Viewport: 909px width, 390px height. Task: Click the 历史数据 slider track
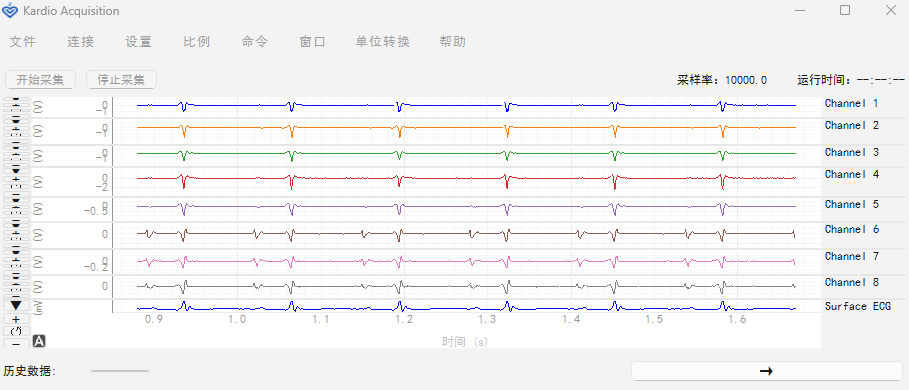[120, 371]
